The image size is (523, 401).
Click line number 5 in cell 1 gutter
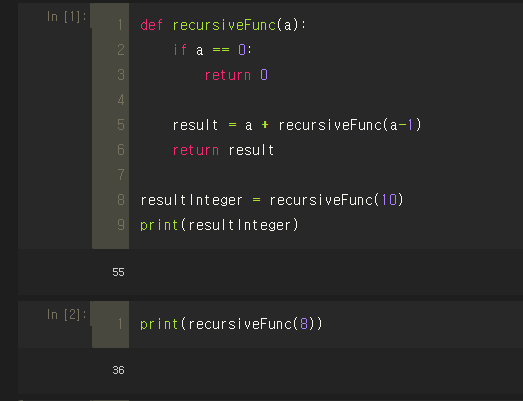[121, 125]
